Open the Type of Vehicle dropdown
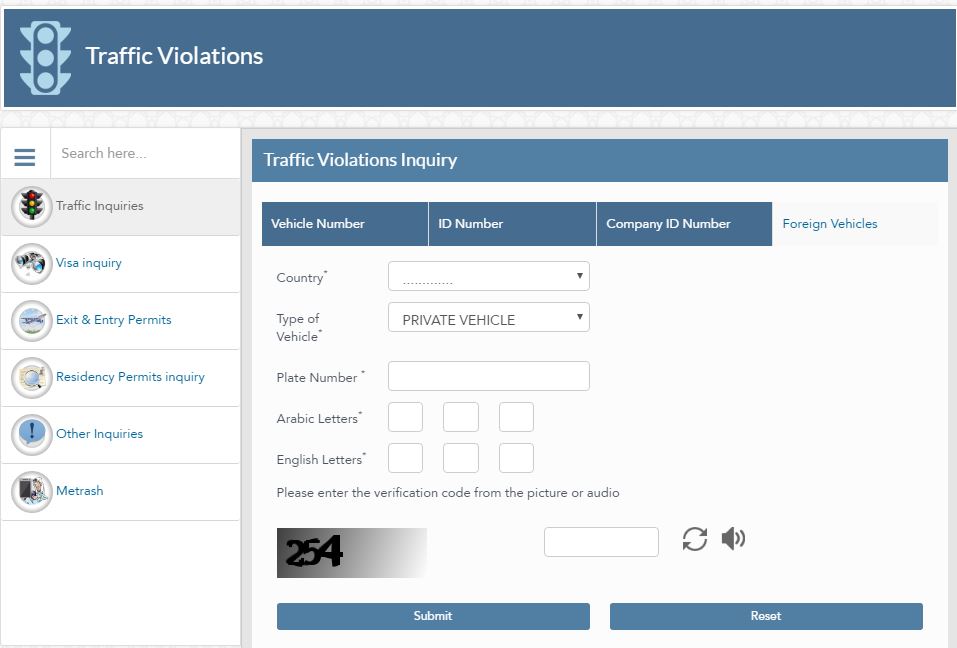The width and height of the screenshot is (957, 648). pos(488,319)
